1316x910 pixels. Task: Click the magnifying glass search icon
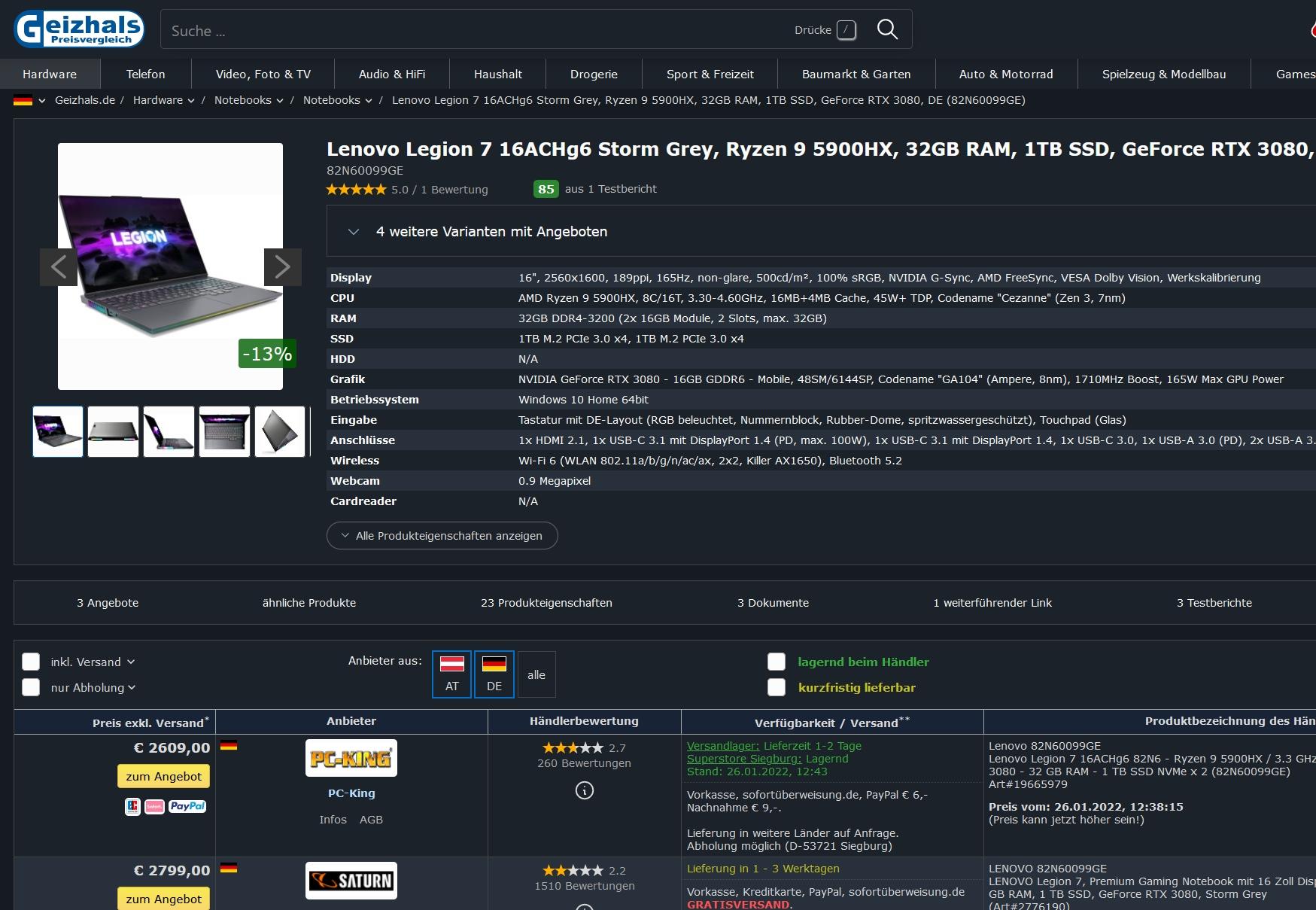pos(887,29)
